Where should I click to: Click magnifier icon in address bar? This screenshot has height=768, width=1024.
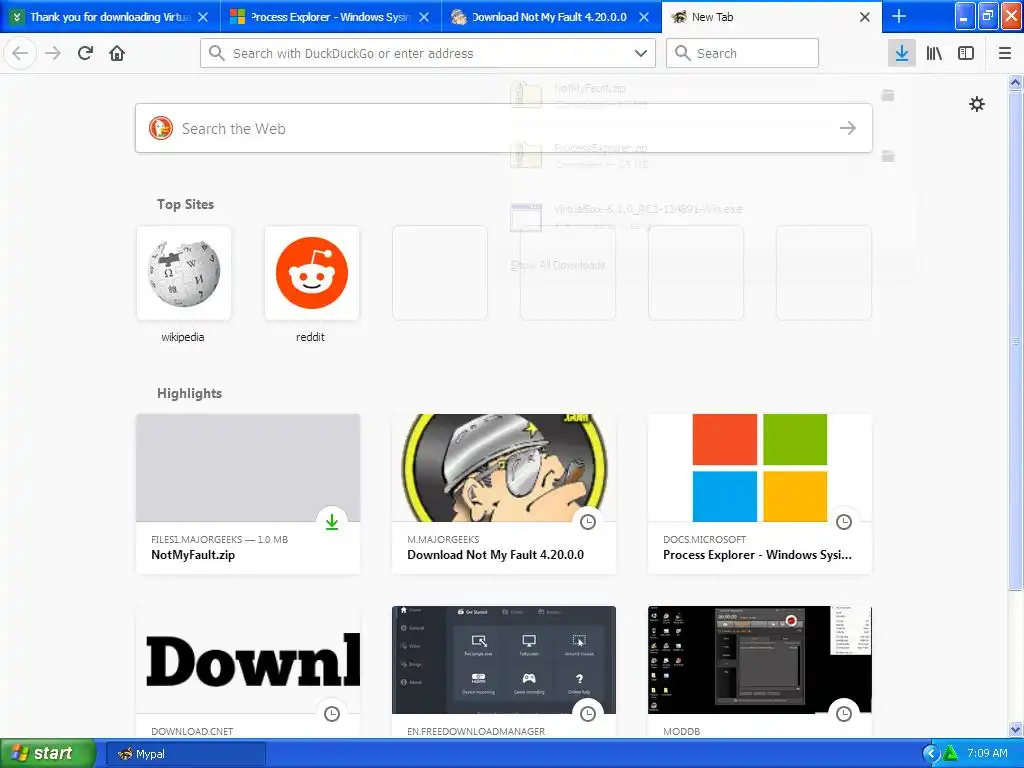[x=217, y=53]
